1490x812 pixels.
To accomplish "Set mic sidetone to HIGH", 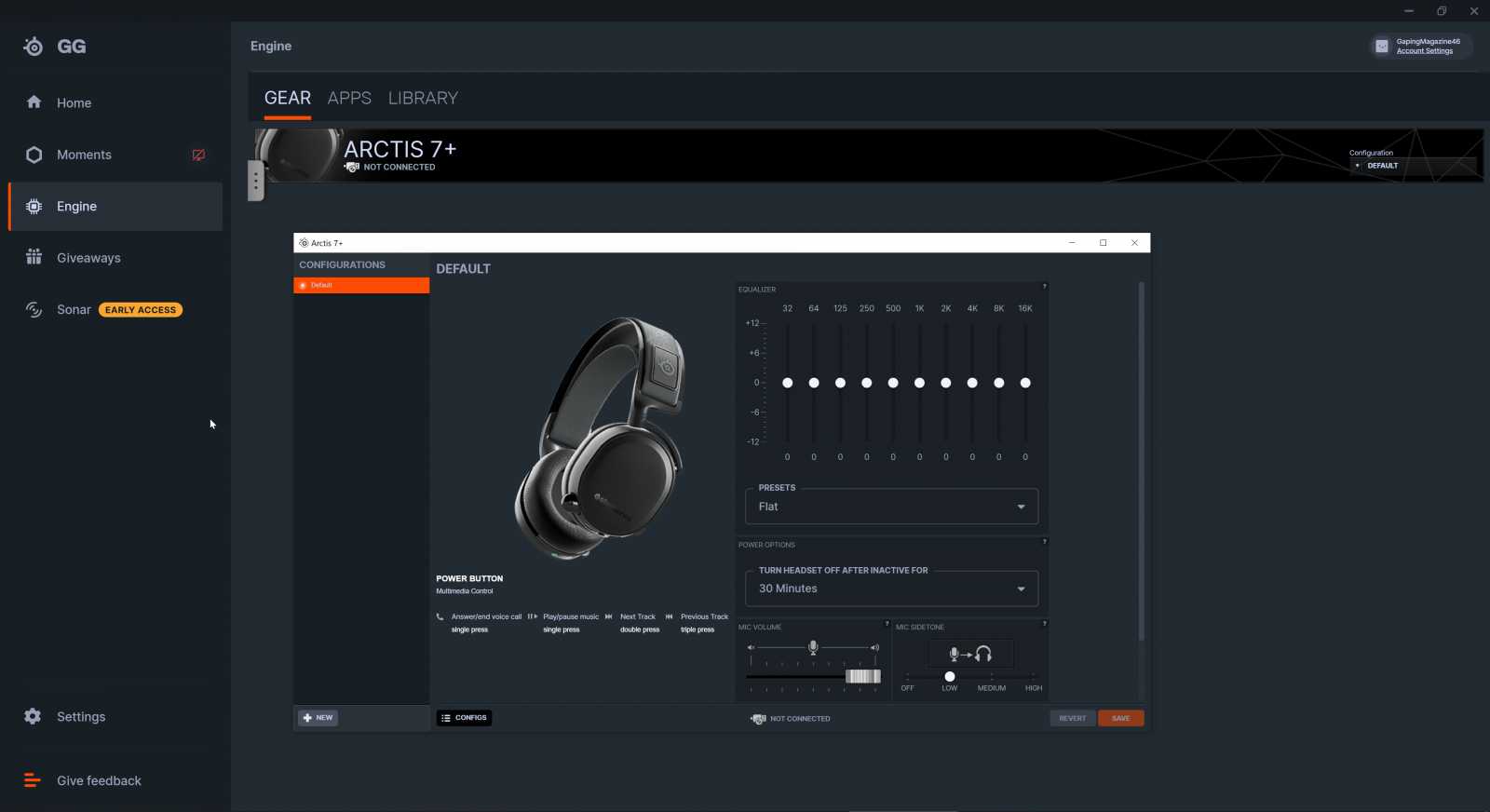I will click(1034, 688).
